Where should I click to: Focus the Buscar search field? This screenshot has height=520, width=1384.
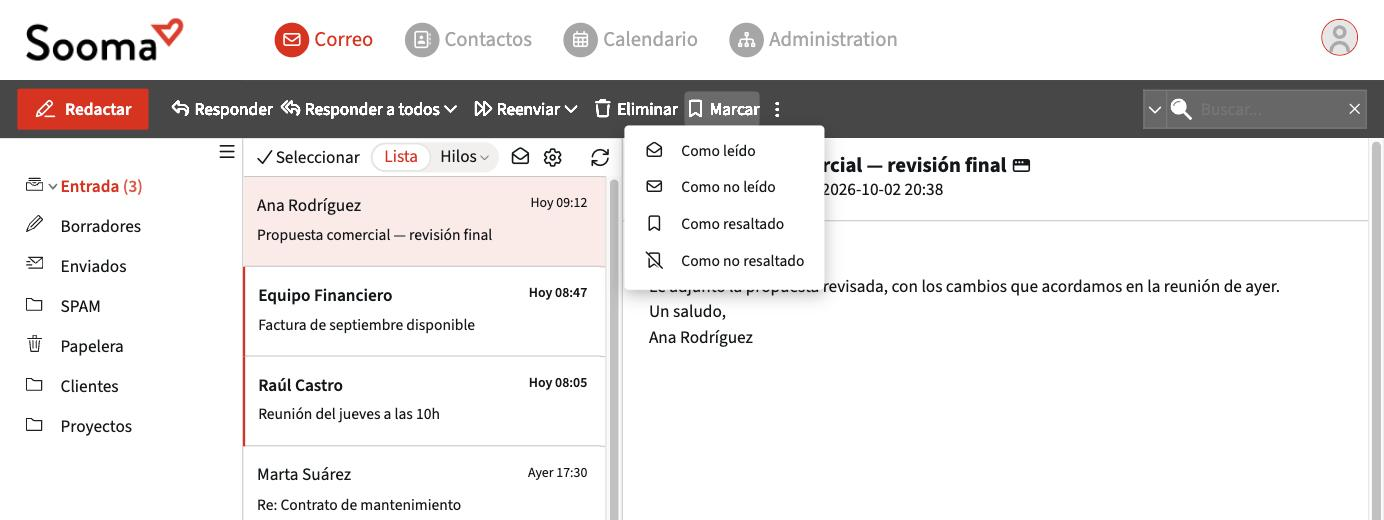pos(1270,109)
